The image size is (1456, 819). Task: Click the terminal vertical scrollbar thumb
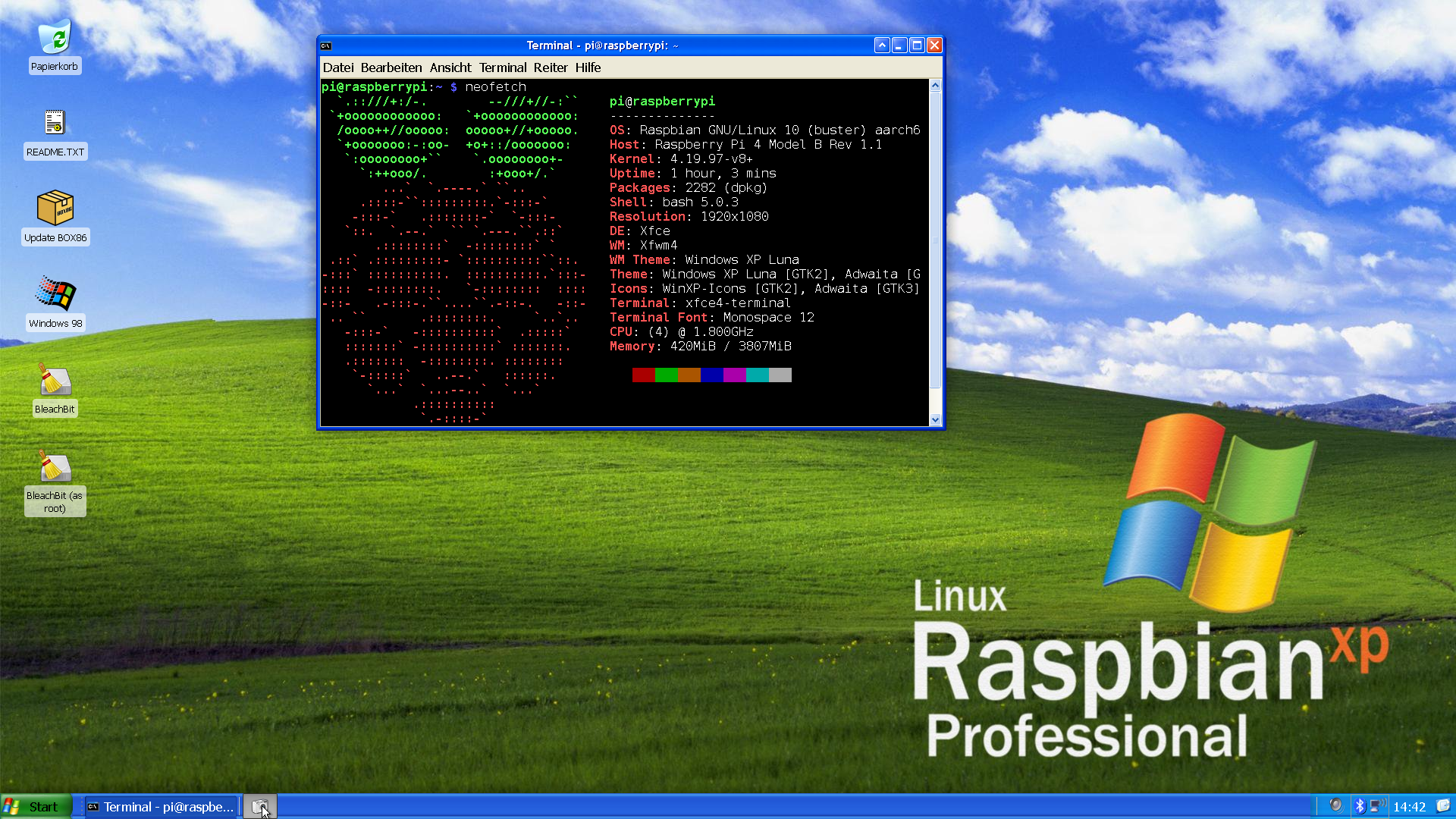tap(935, 240)
